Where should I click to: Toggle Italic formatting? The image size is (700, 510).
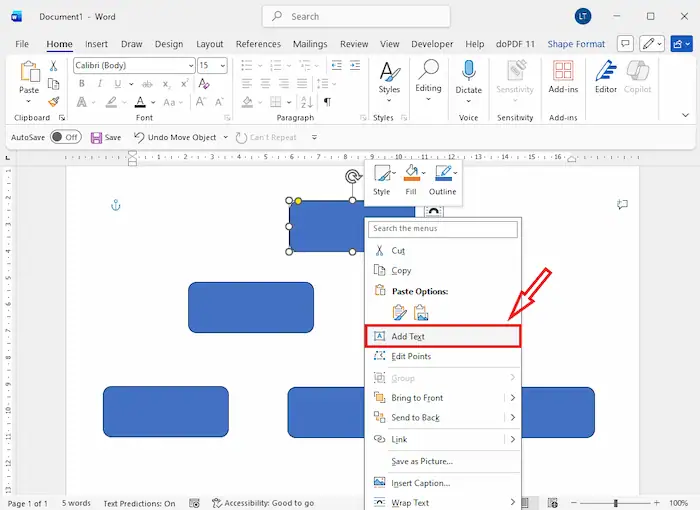pos(98,84)
